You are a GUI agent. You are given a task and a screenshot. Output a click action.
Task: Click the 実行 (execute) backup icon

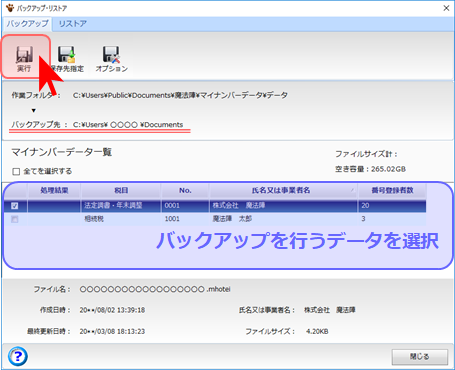pyautogui.click(x=24, y=59)
